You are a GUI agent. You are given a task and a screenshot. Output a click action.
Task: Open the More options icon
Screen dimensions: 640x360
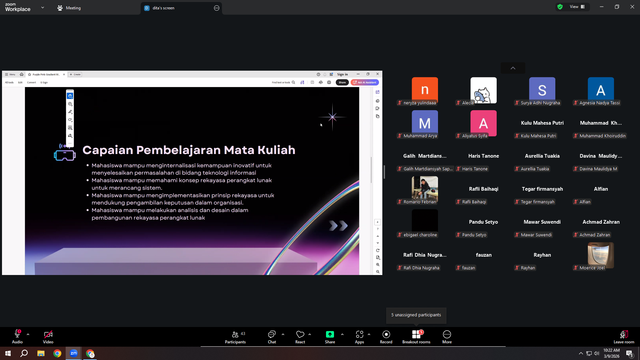(447, 334)
